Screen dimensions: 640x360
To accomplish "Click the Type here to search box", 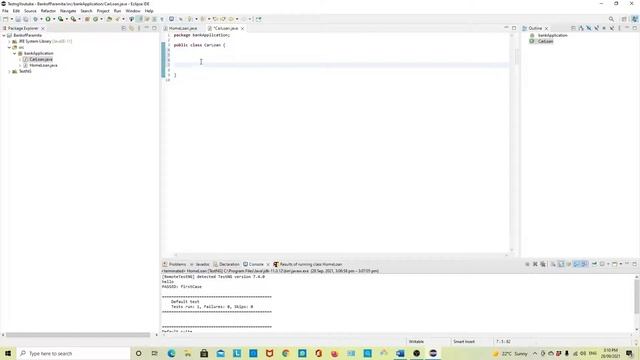I will tap(73, 353).
